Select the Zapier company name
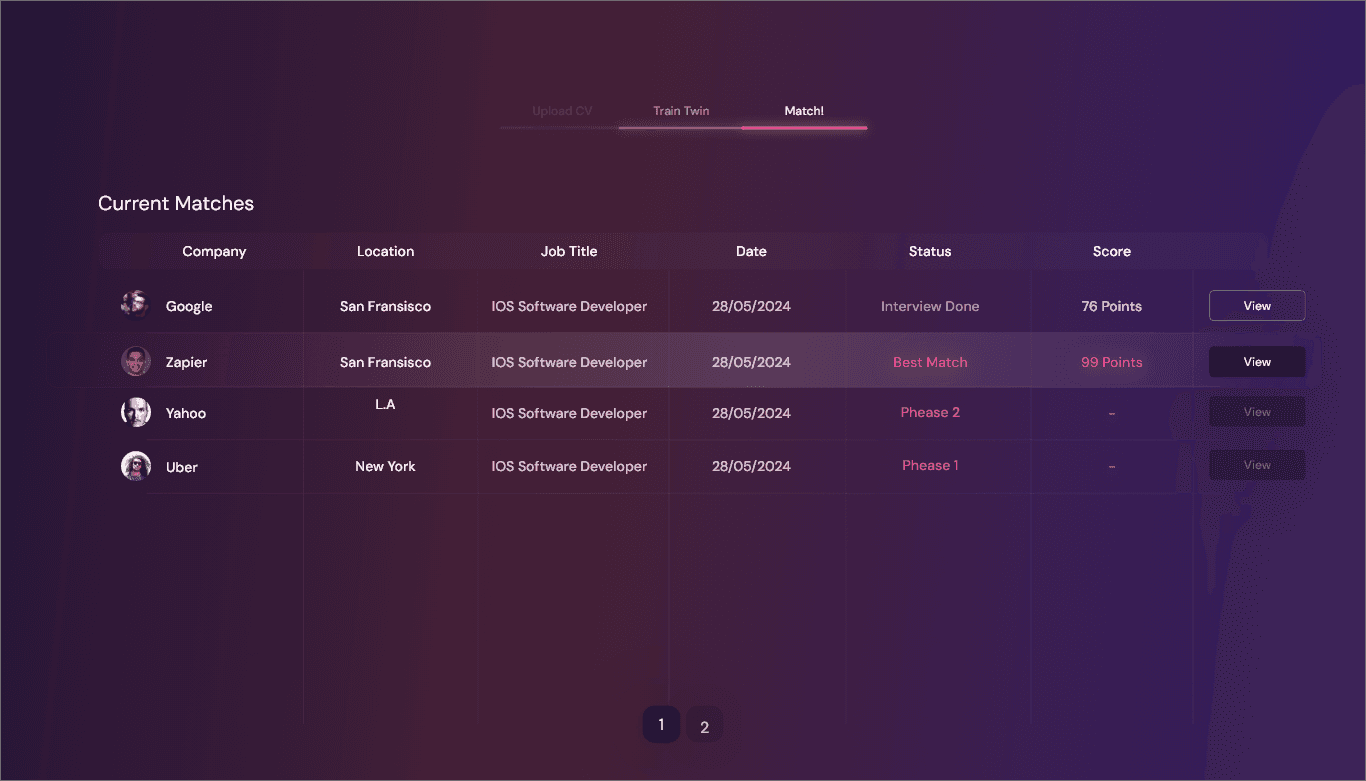The image size is (1366, 781). point(186,362)
